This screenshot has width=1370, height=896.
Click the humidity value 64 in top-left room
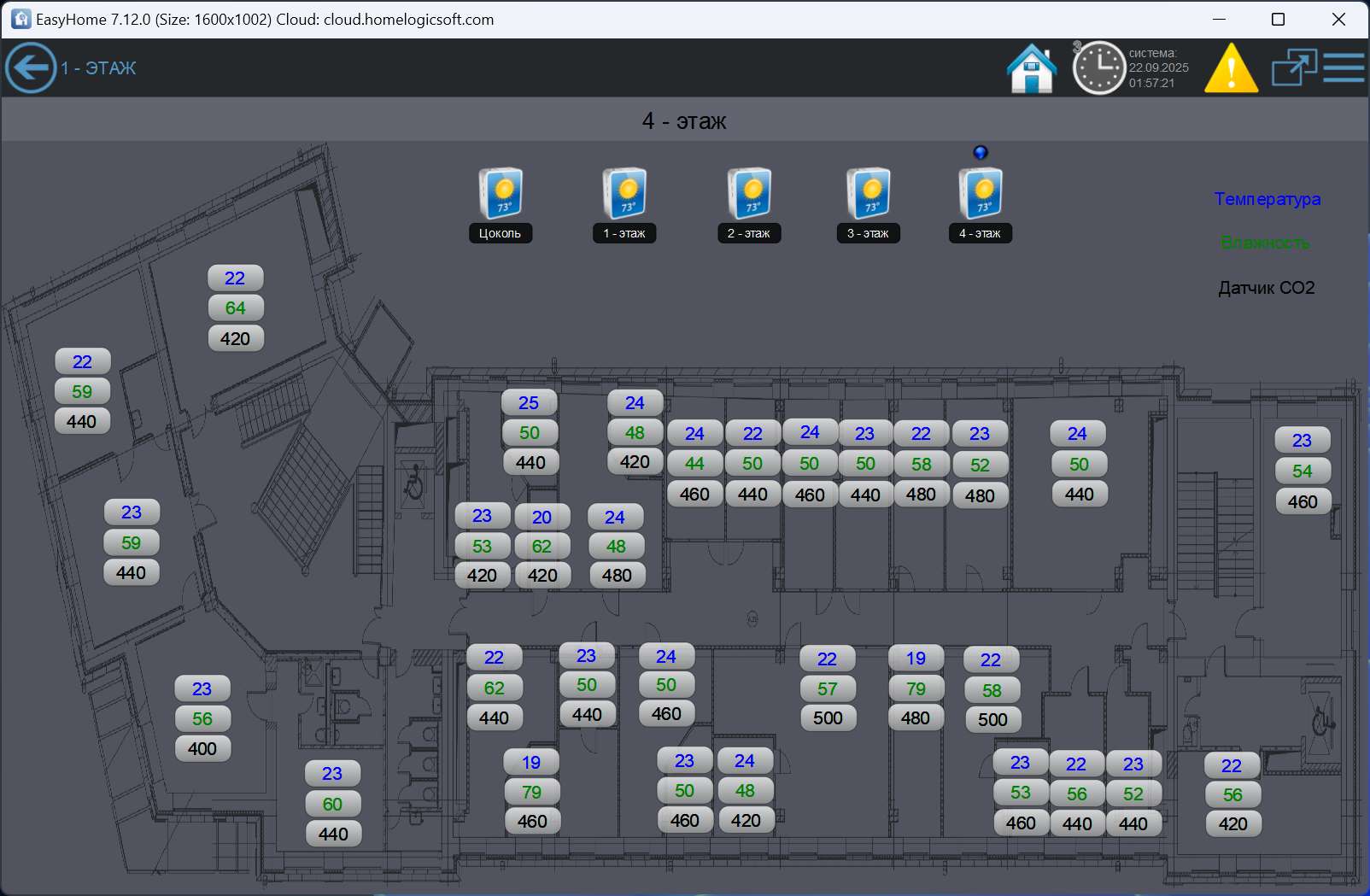click(236, 308)
